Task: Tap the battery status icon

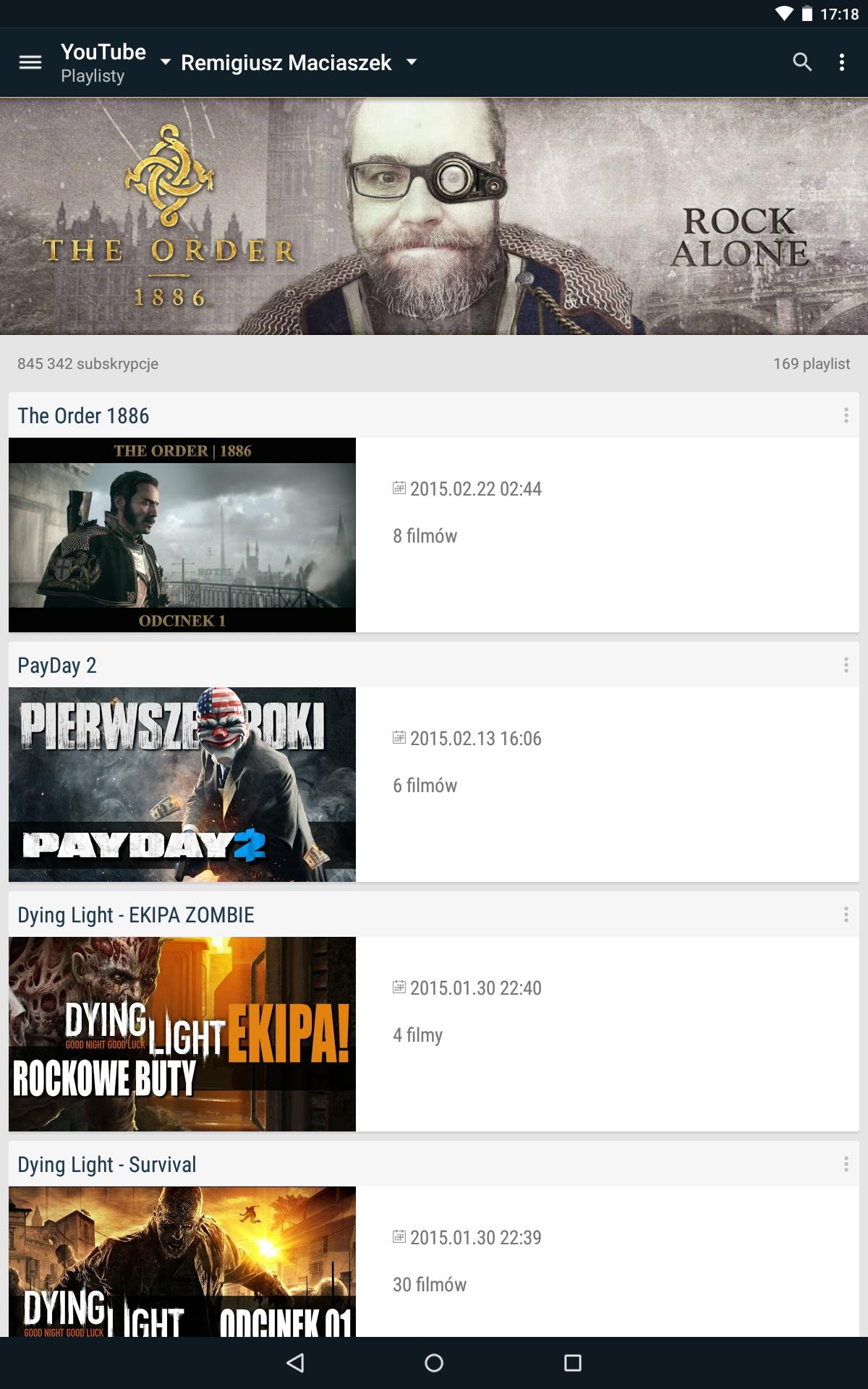Action: click(807, 14)
